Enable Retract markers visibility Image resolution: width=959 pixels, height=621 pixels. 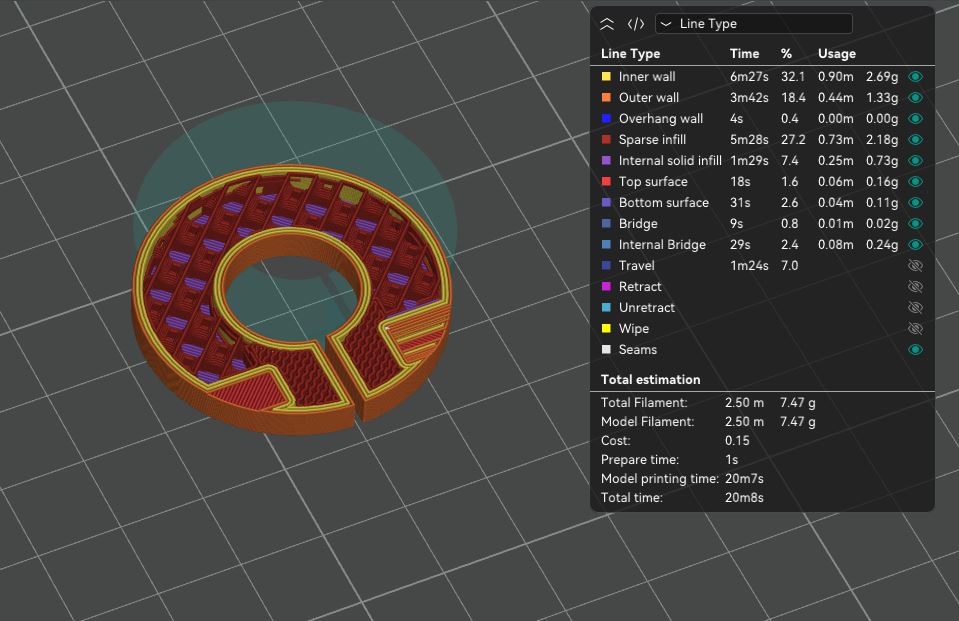click(915, 286)
